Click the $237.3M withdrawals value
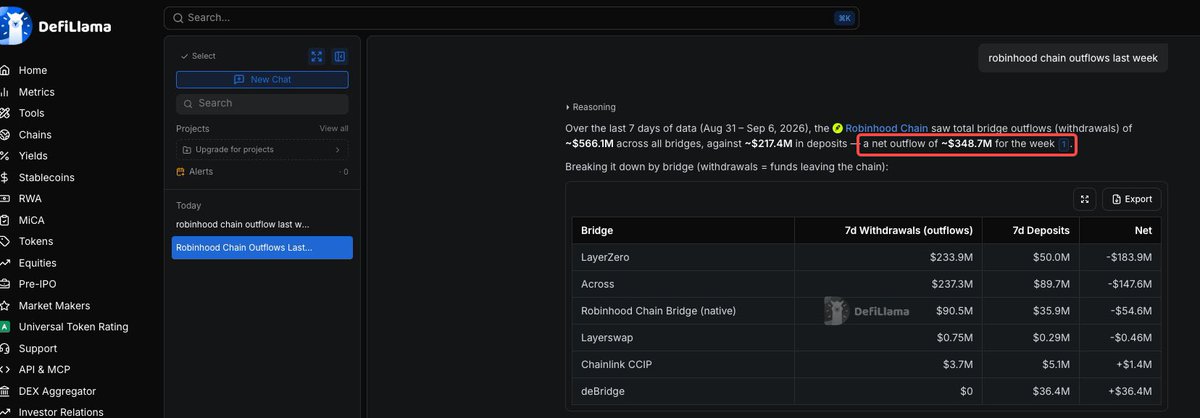The image size is (1200, 418). click(x=949, y=284)
